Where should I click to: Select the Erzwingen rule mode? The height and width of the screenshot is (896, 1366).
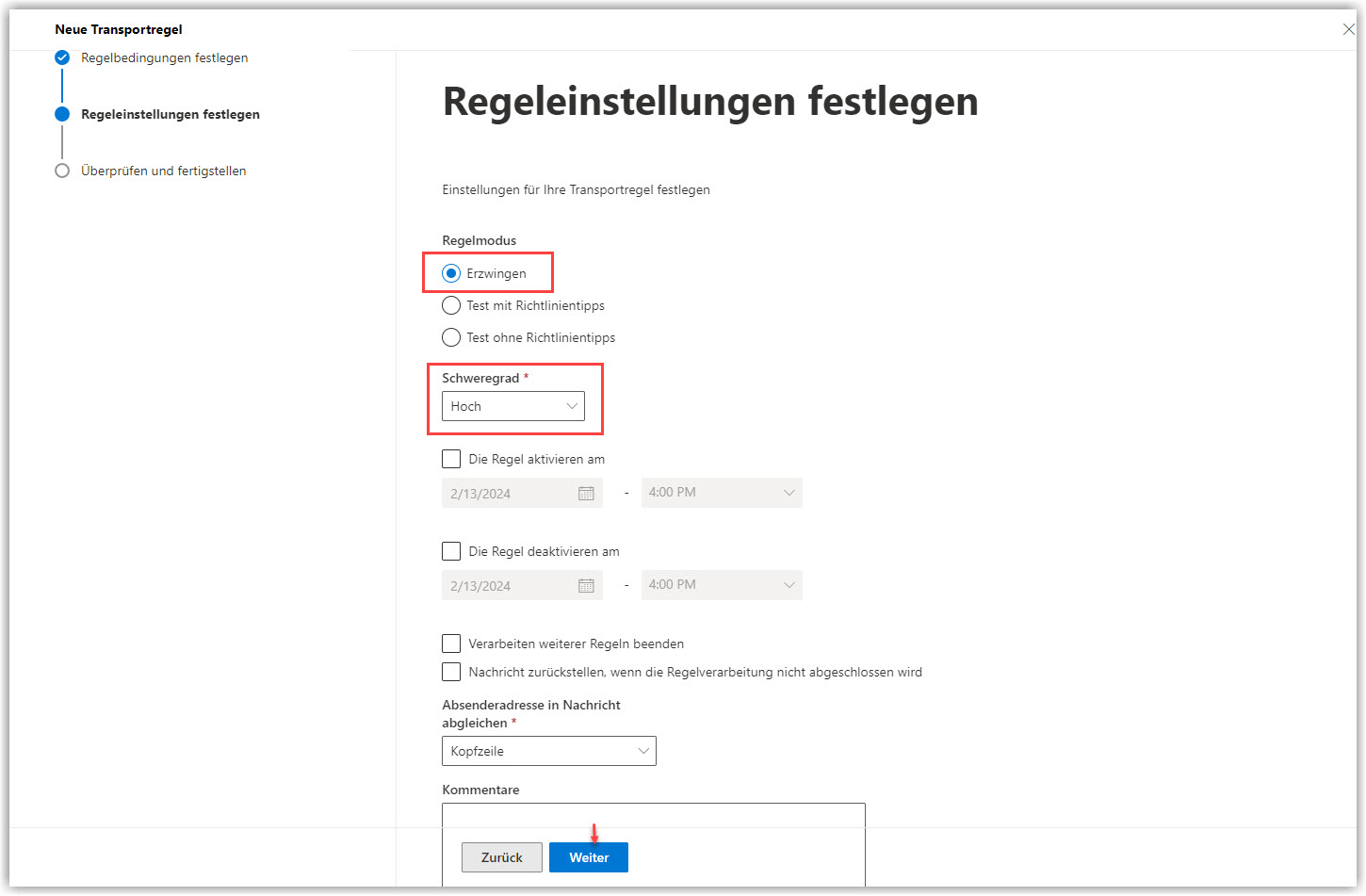(x=451, y=273)
